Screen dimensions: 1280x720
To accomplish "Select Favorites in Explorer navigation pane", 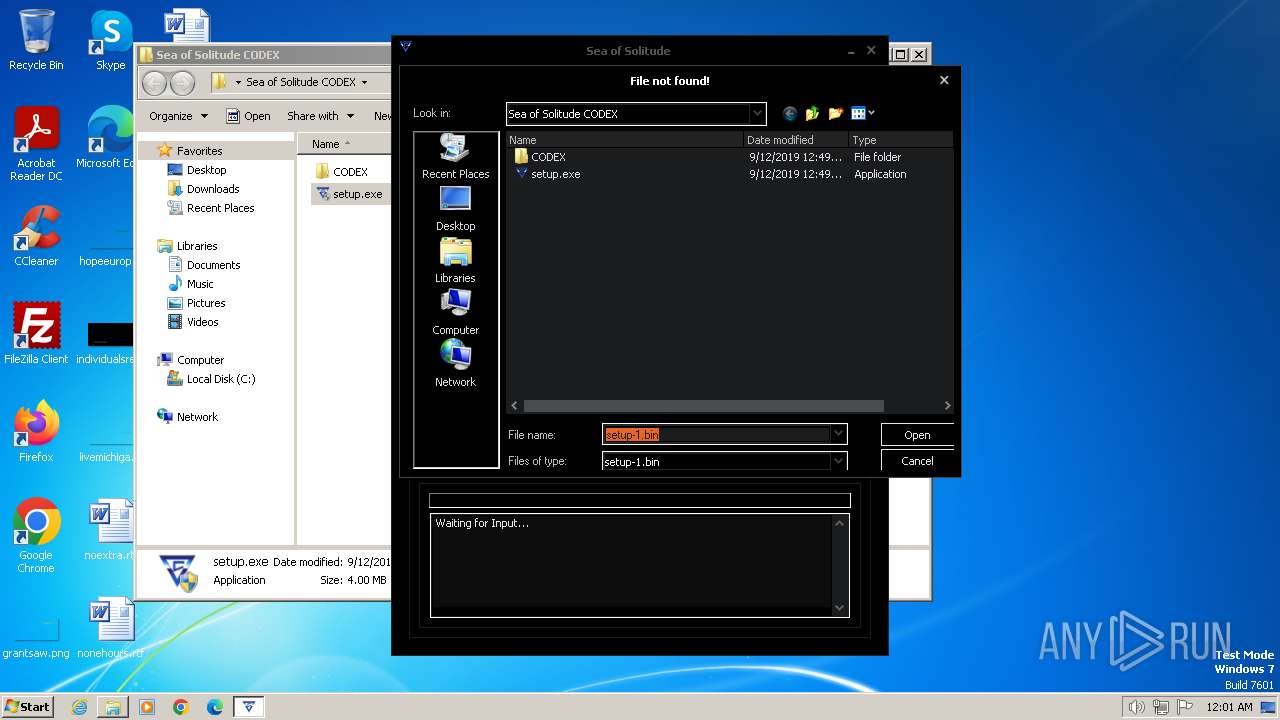I will click(199, 151).
